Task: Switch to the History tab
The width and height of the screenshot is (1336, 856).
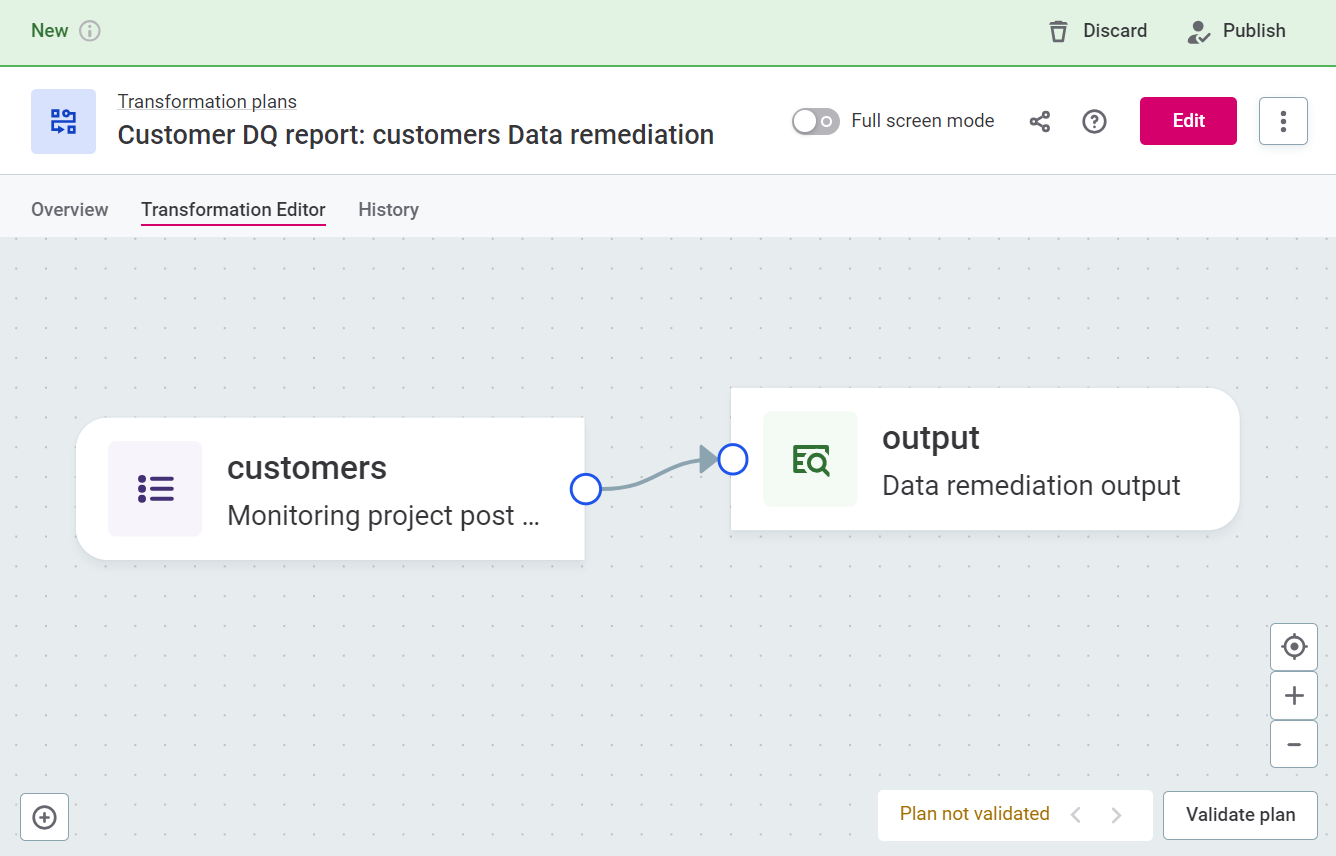Action: tap(388, 209)
